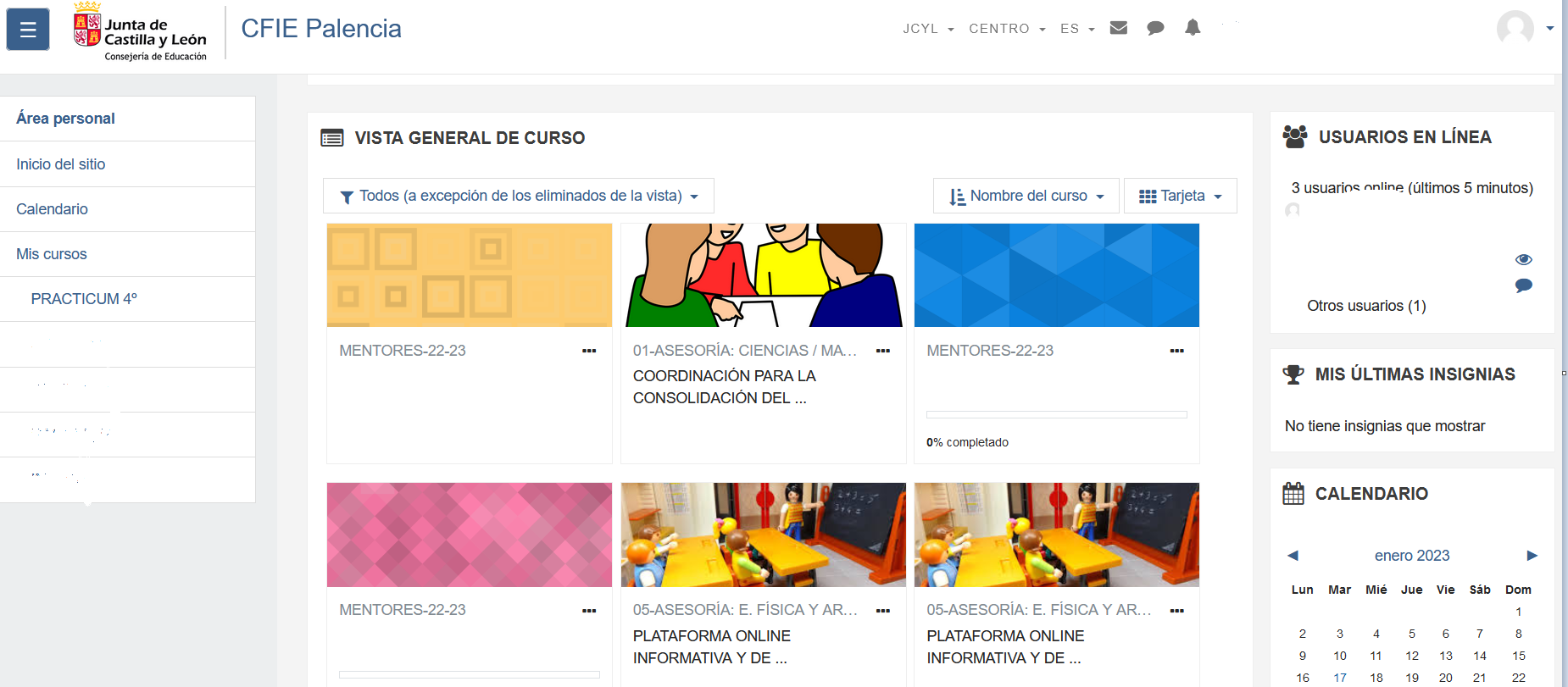Open the notifications bell
The width and height of the screenshot is (1568, 687).
pyautogui.click(x=1193, y=28)
